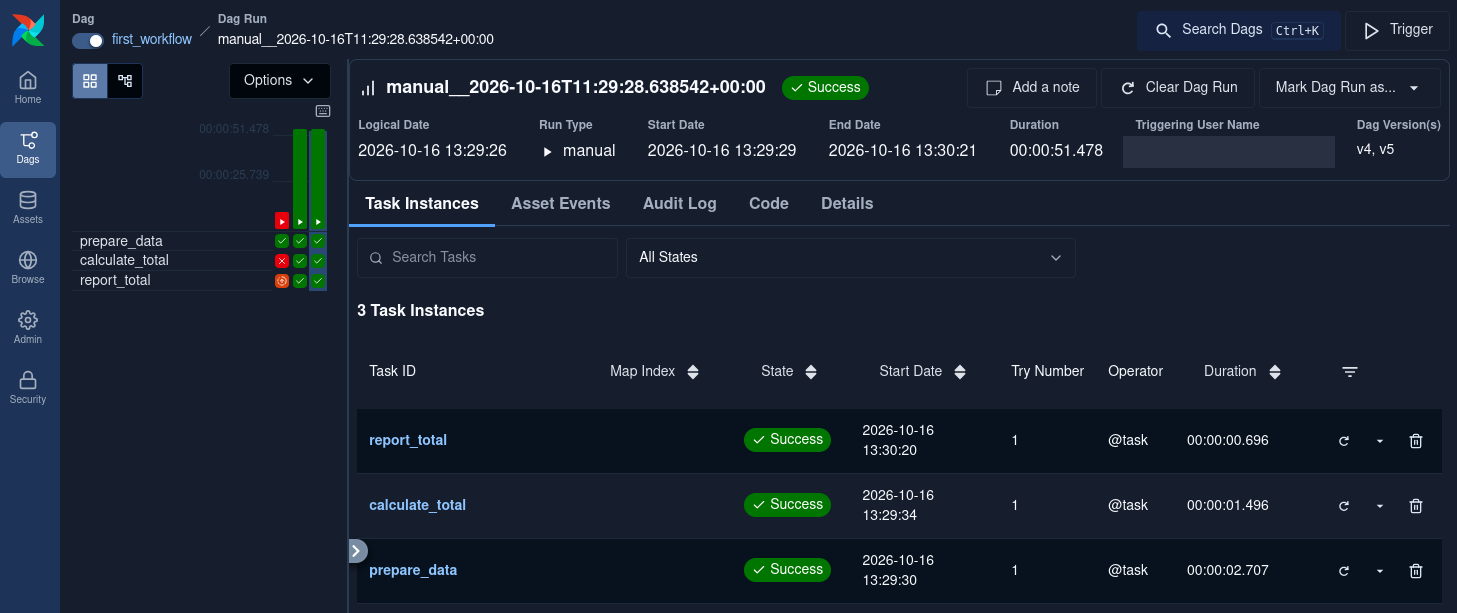Select calculate_total row in the grid tree
This screenshot has width=1457, height=613.
point(124,261)
